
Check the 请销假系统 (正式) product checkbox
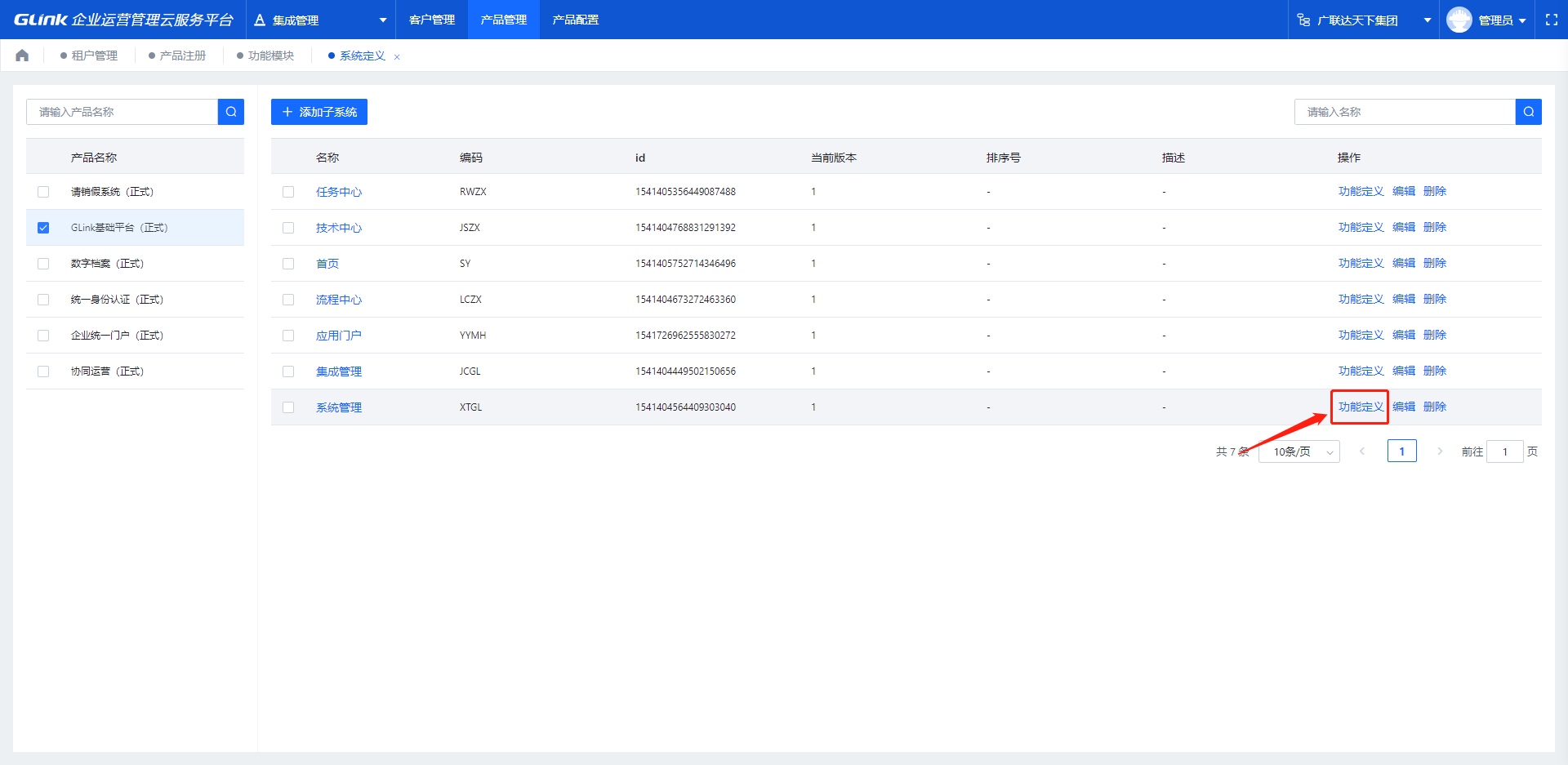(x=43, y=192)
